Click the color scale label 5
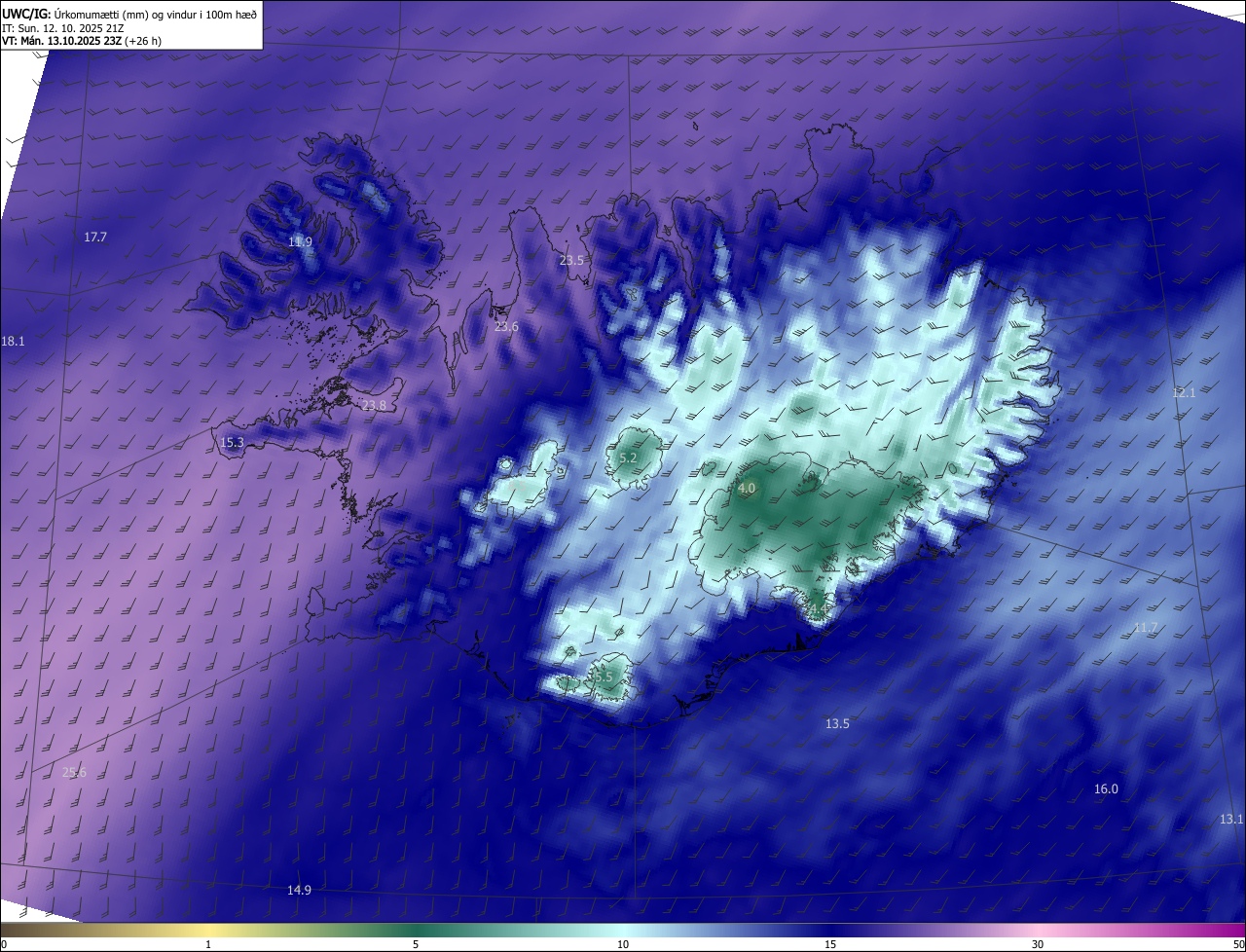This screenshot has width=1246, height=952. pos(416,944)
